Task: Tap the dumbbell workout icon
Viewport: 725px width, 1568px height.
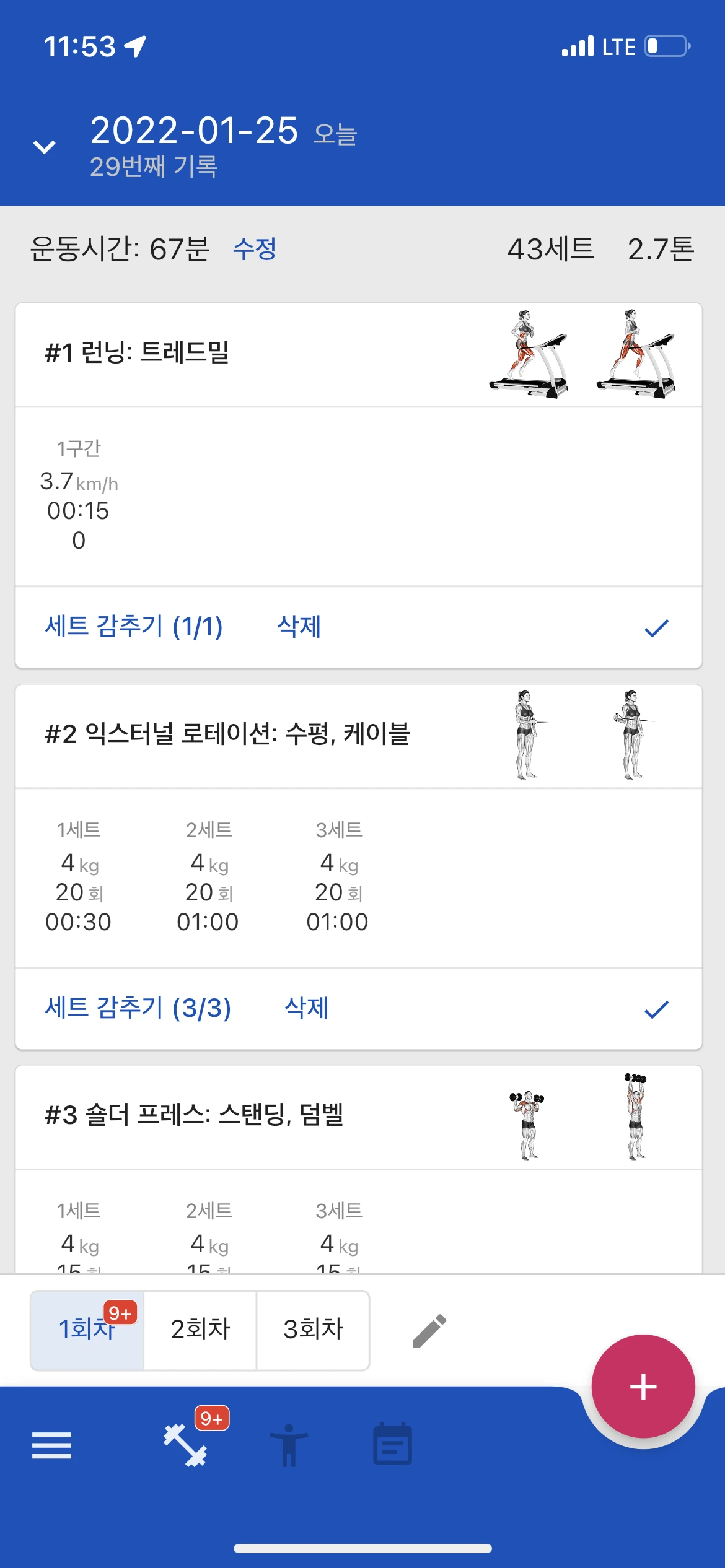Action: coord(185,1445)
